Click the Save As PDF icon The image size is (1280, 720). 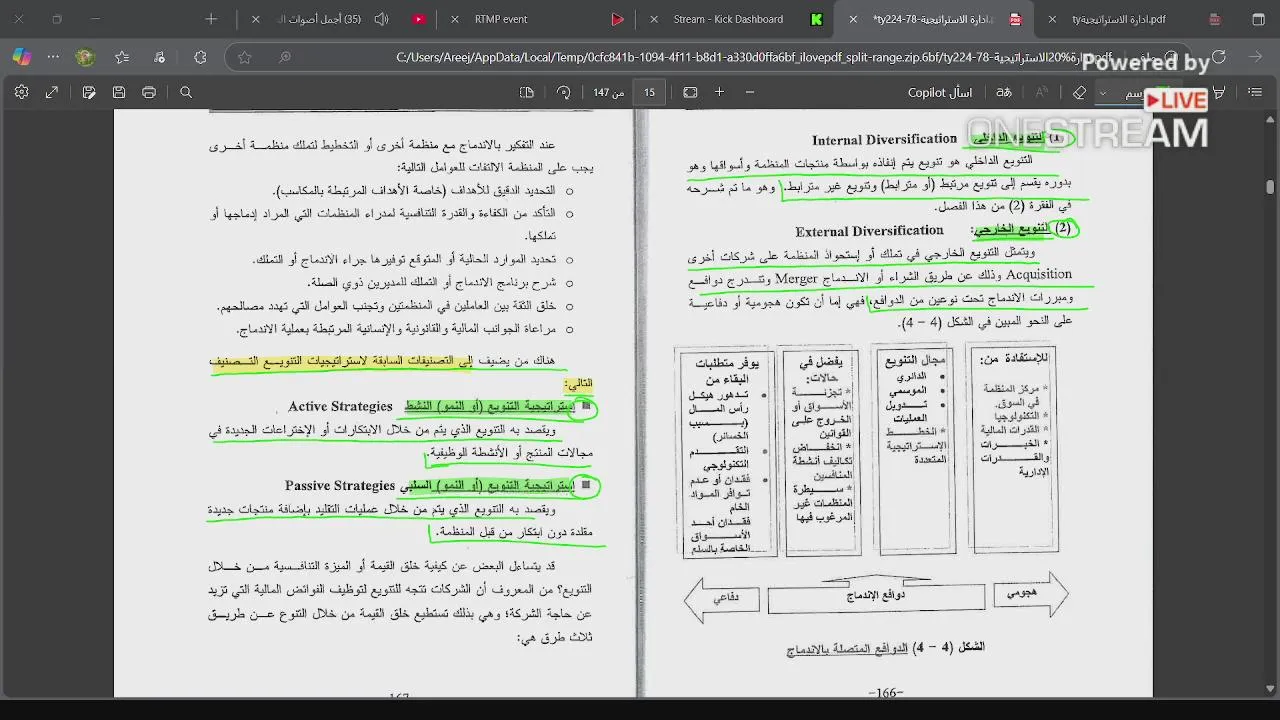[x=89, y=92]
